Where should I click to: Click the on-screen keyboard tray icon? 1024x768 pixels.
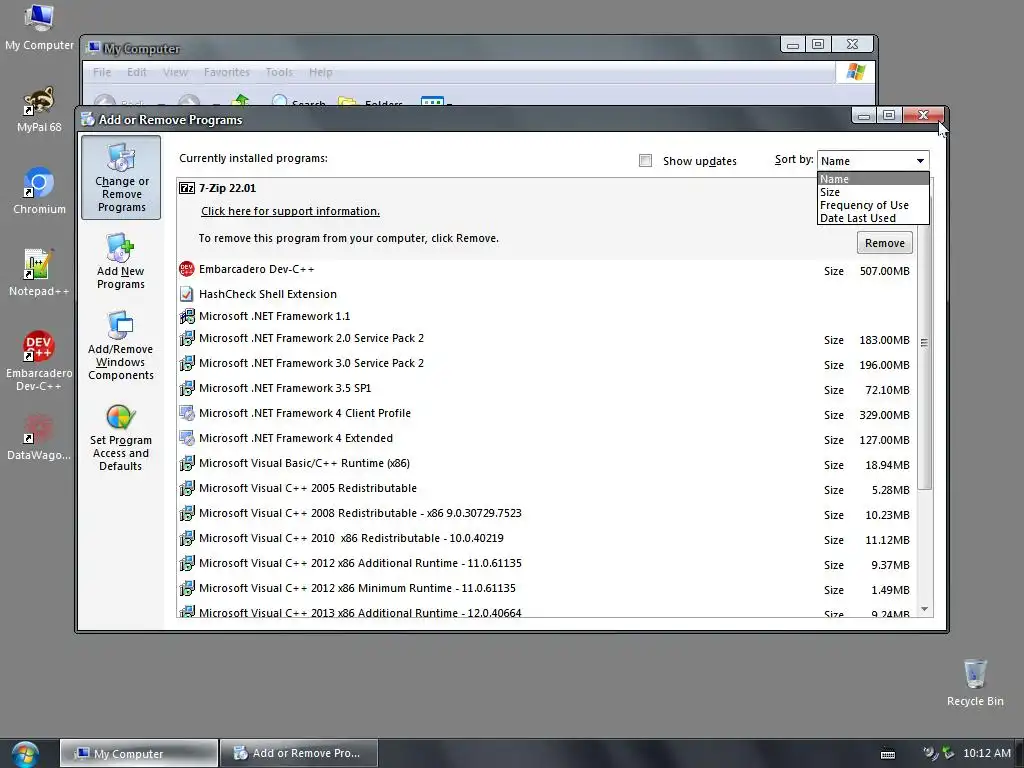pos(888,754)
